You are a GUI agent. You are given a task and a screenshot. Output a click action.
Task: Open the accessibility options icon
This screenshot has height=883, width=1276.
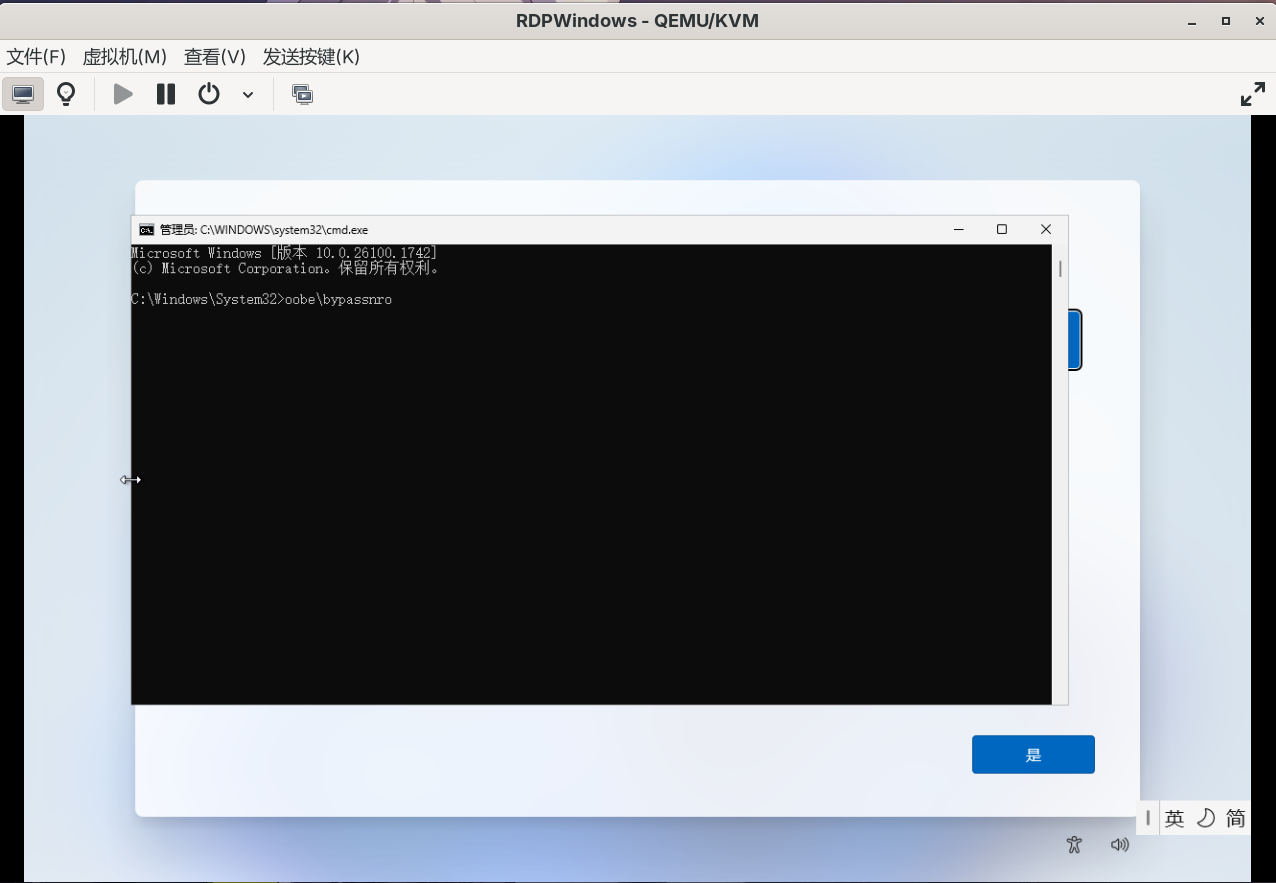(1074, 844)
